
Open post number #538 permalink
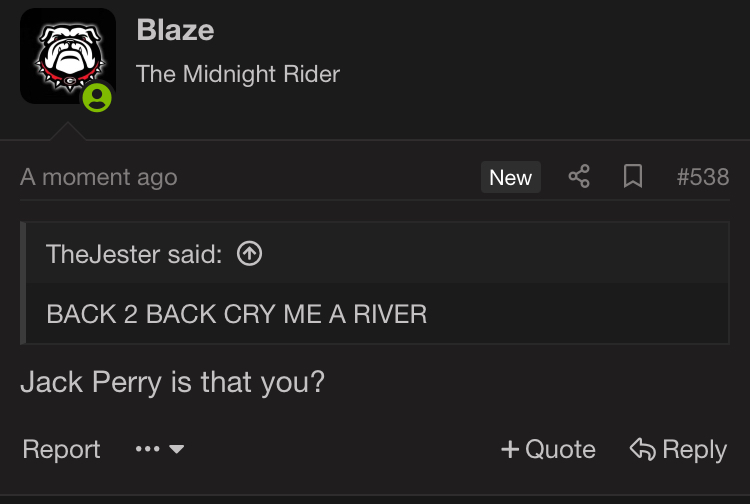pos(702,177)
